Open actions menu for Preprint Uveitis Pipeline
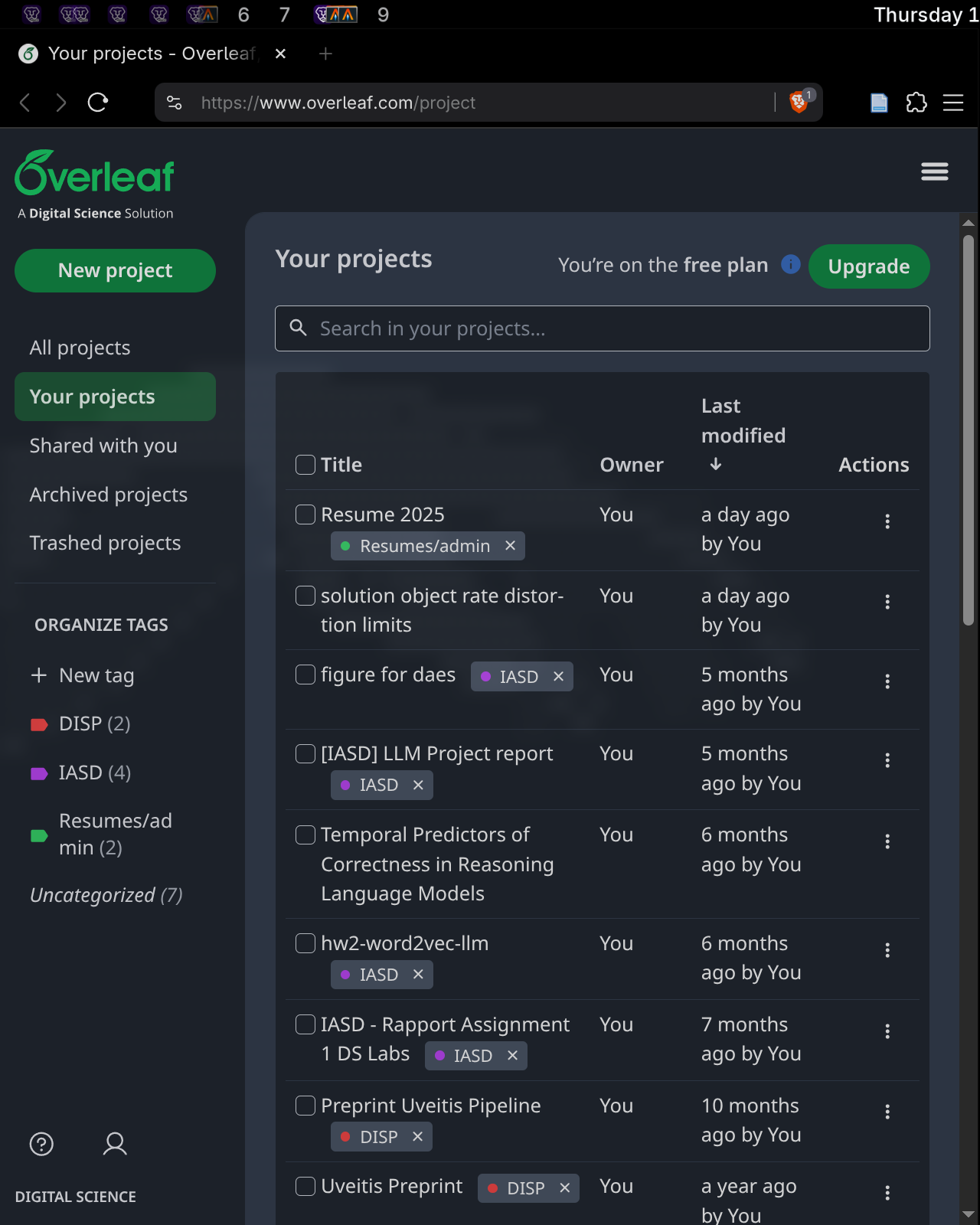 tap(887, 1112)
